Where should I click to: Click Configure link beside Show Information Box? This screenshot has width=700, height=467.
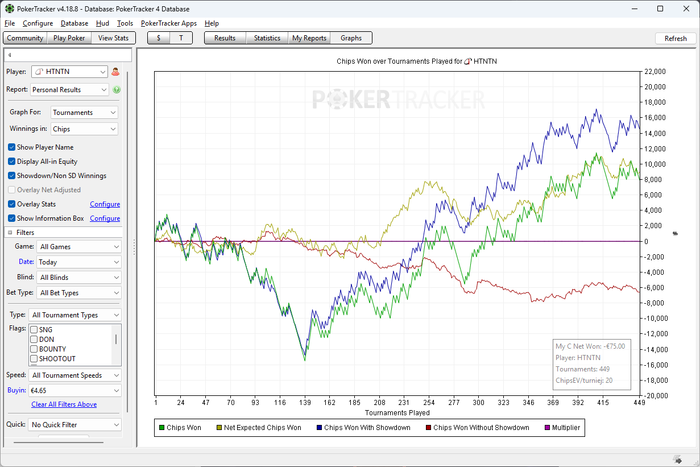pos(105,218)
